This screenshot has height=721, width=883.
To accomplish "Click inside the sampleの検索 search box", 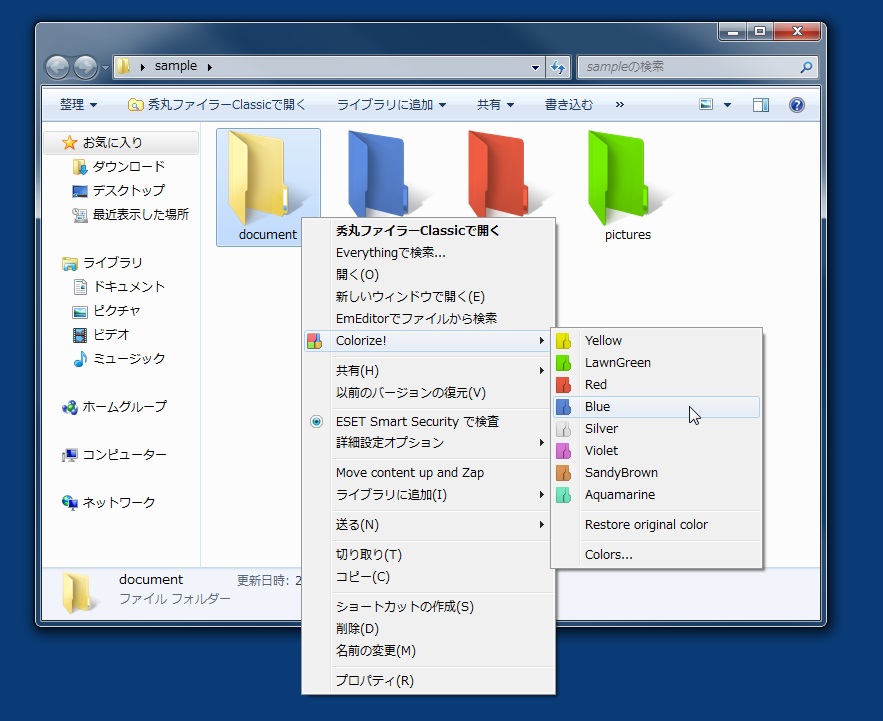I will pyautogui.click(x=690, y=66).
